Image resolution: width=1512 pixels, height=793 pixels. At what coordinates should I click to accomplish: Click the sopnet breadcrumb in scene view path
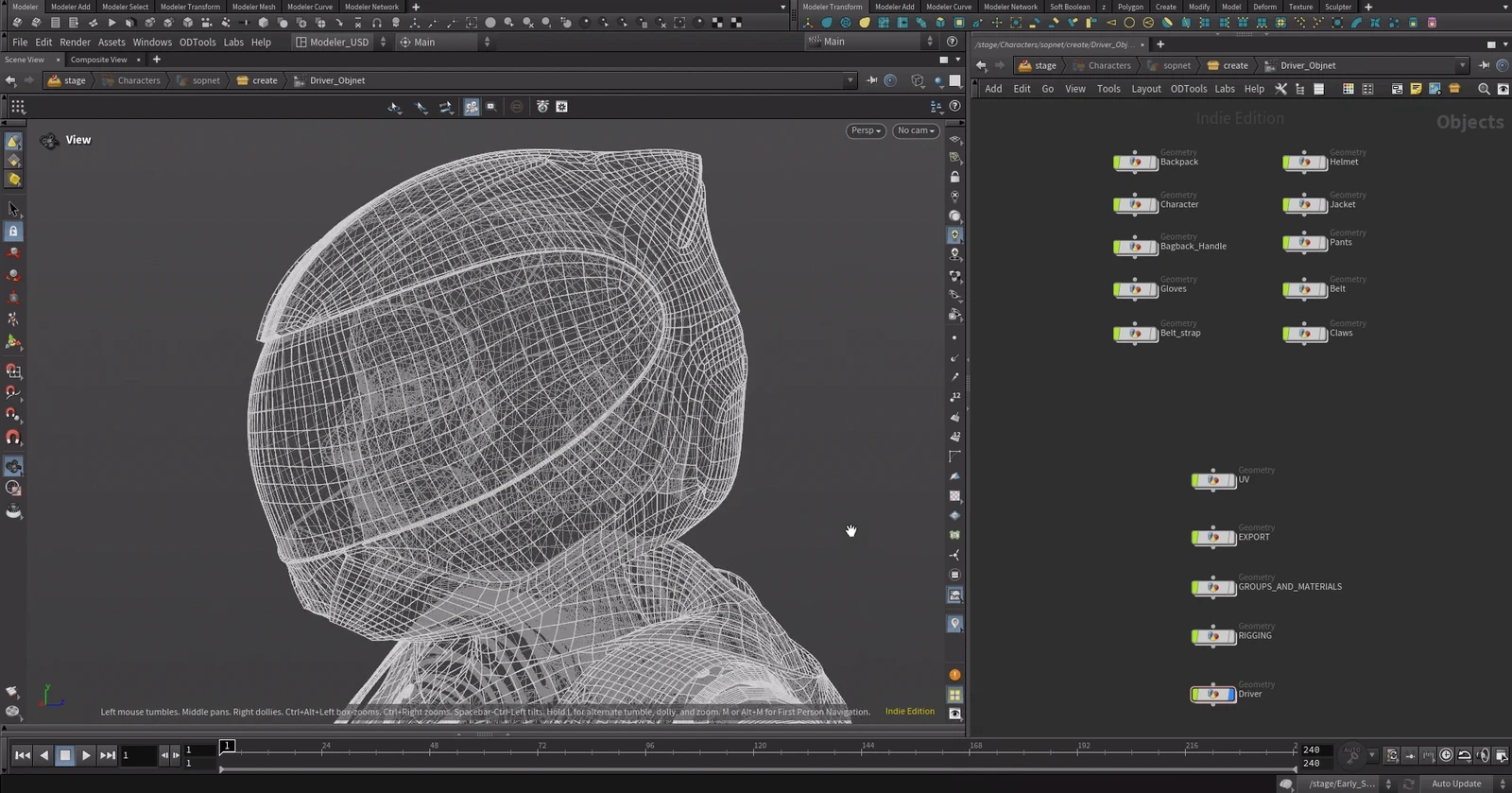click(x=206, y=80)
